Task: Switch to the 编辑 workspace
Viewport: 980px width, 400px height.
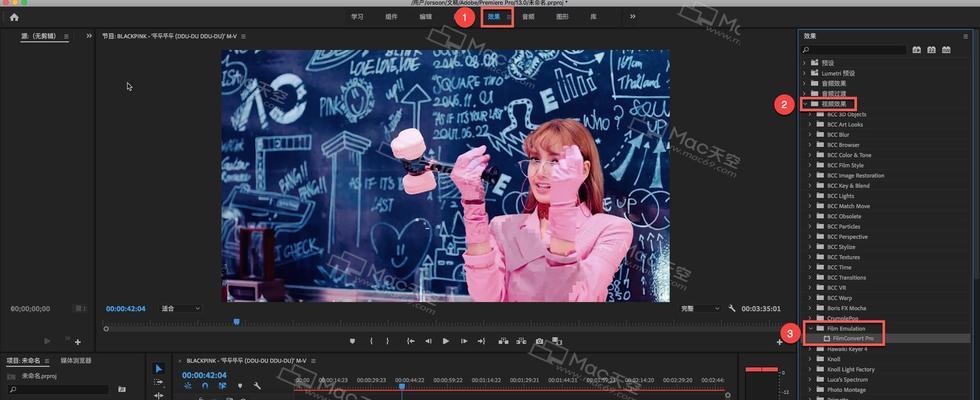Action: point(426,16)
